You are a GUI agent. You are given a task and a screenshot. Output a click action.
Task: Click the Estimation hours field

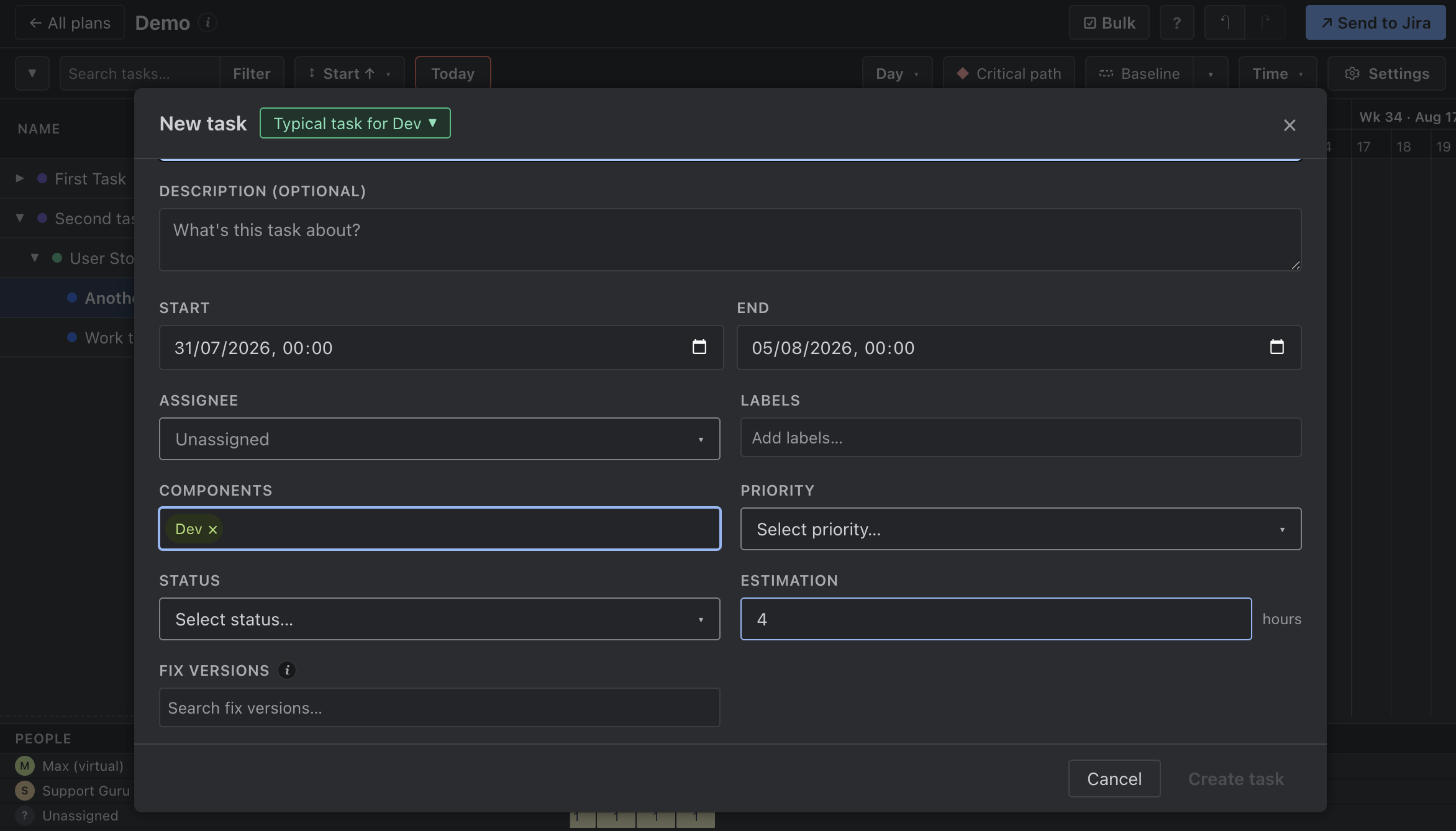pos(996,619)
